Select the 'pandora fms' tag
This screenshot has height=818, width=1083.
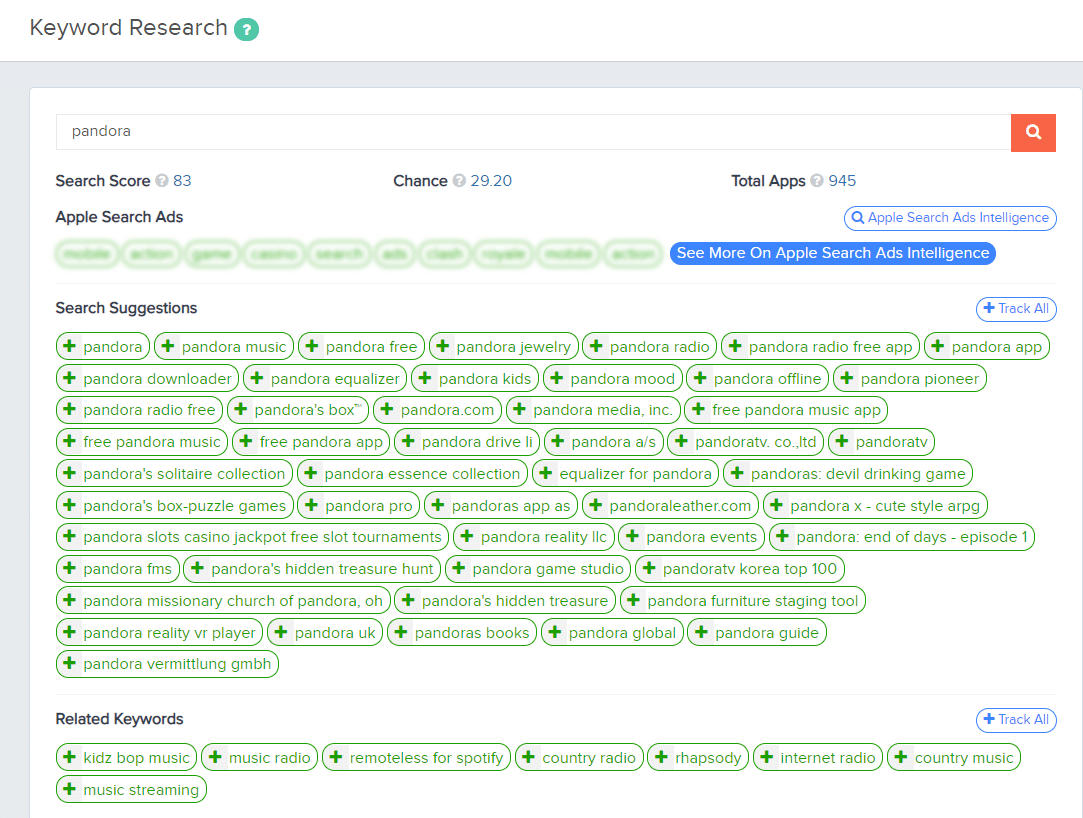pyautogui.click(x=117, y=569)
